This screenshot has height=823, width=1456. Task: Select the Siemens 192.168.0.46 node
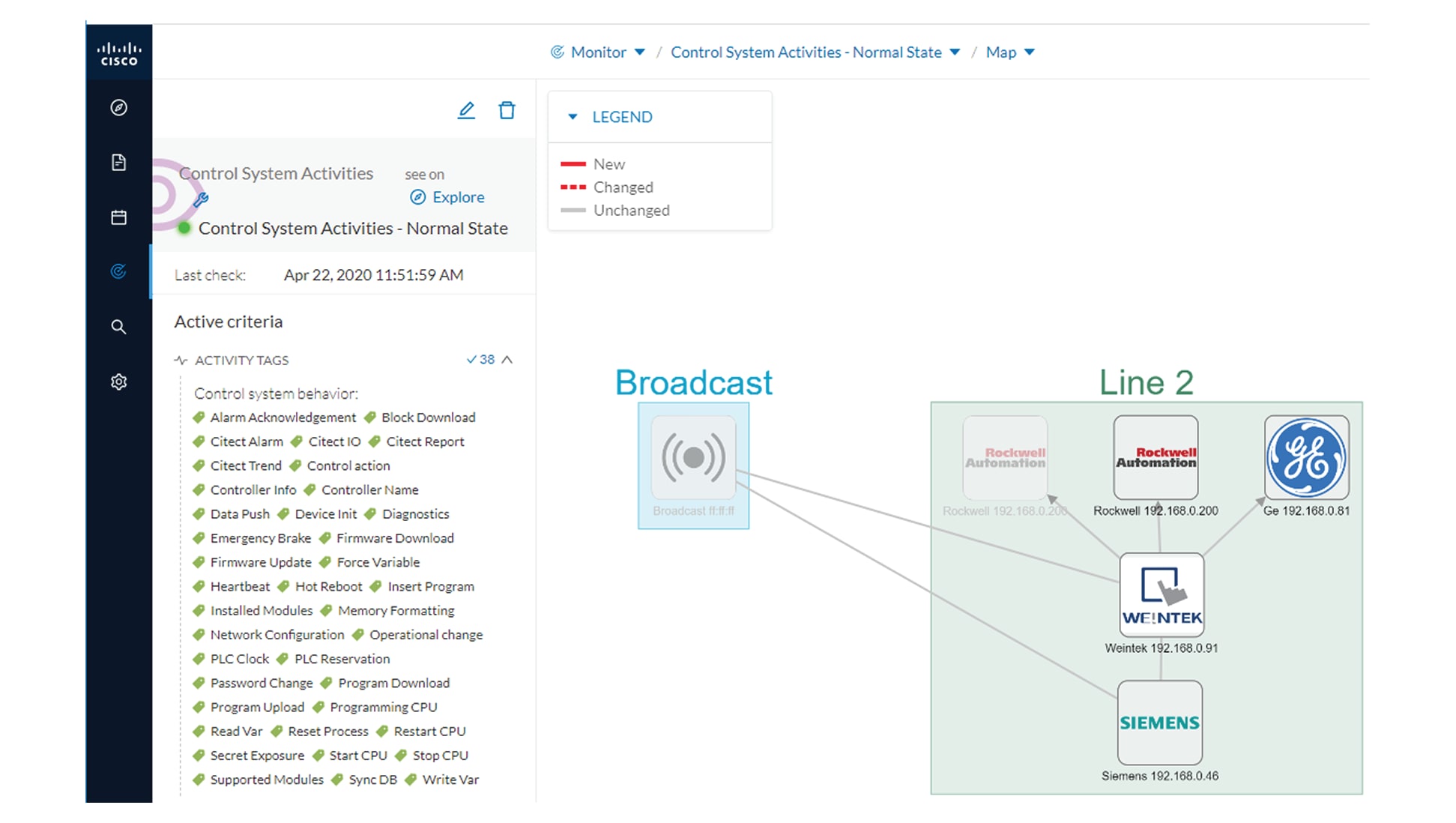click(x=1160, y=723)
